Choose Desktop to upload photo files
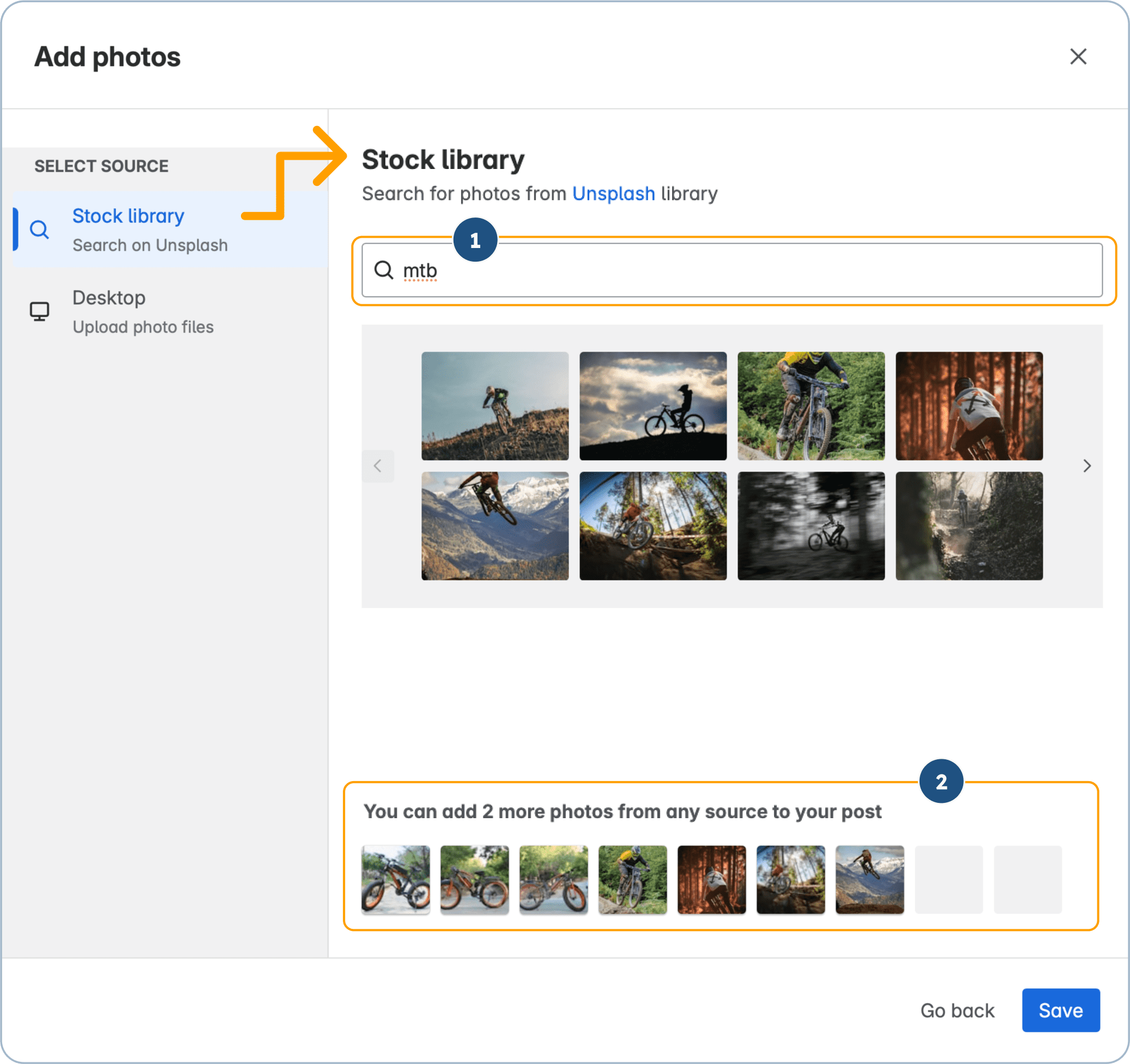 [110, 297]
